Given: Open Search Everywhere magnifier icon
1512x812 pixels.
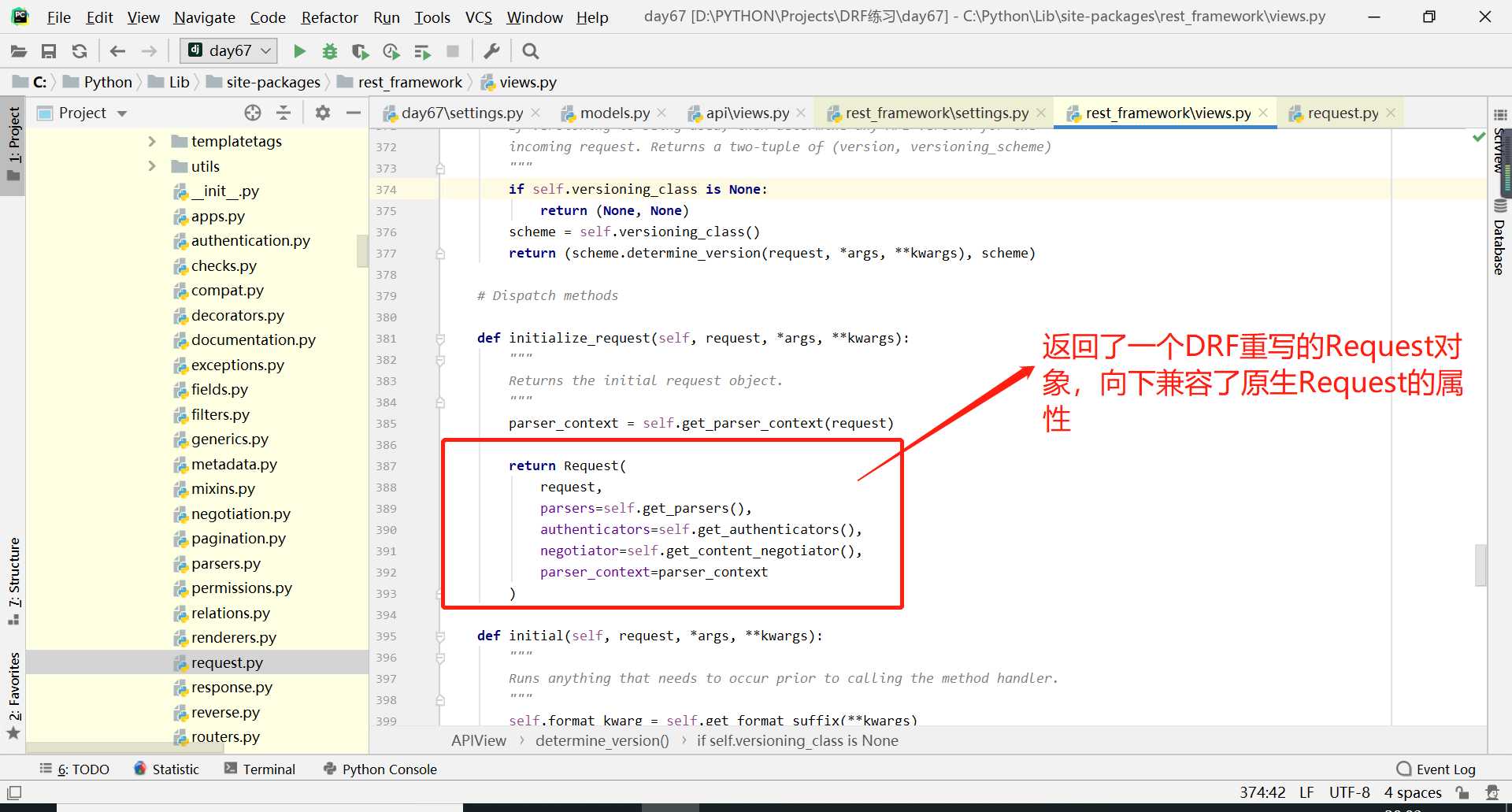Looking at the screenshot, I should tap(531, 51).
